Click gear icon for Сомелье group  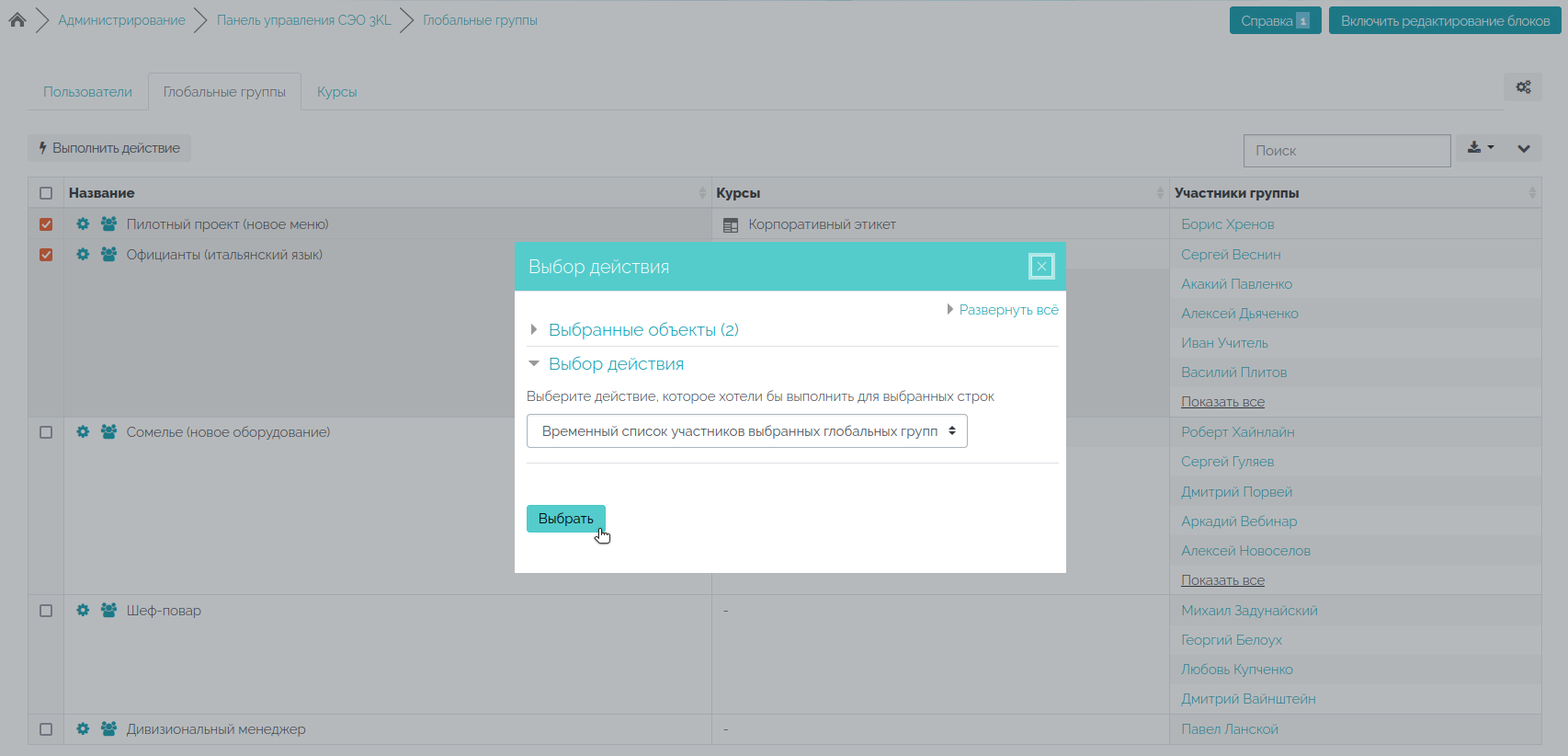83,432
